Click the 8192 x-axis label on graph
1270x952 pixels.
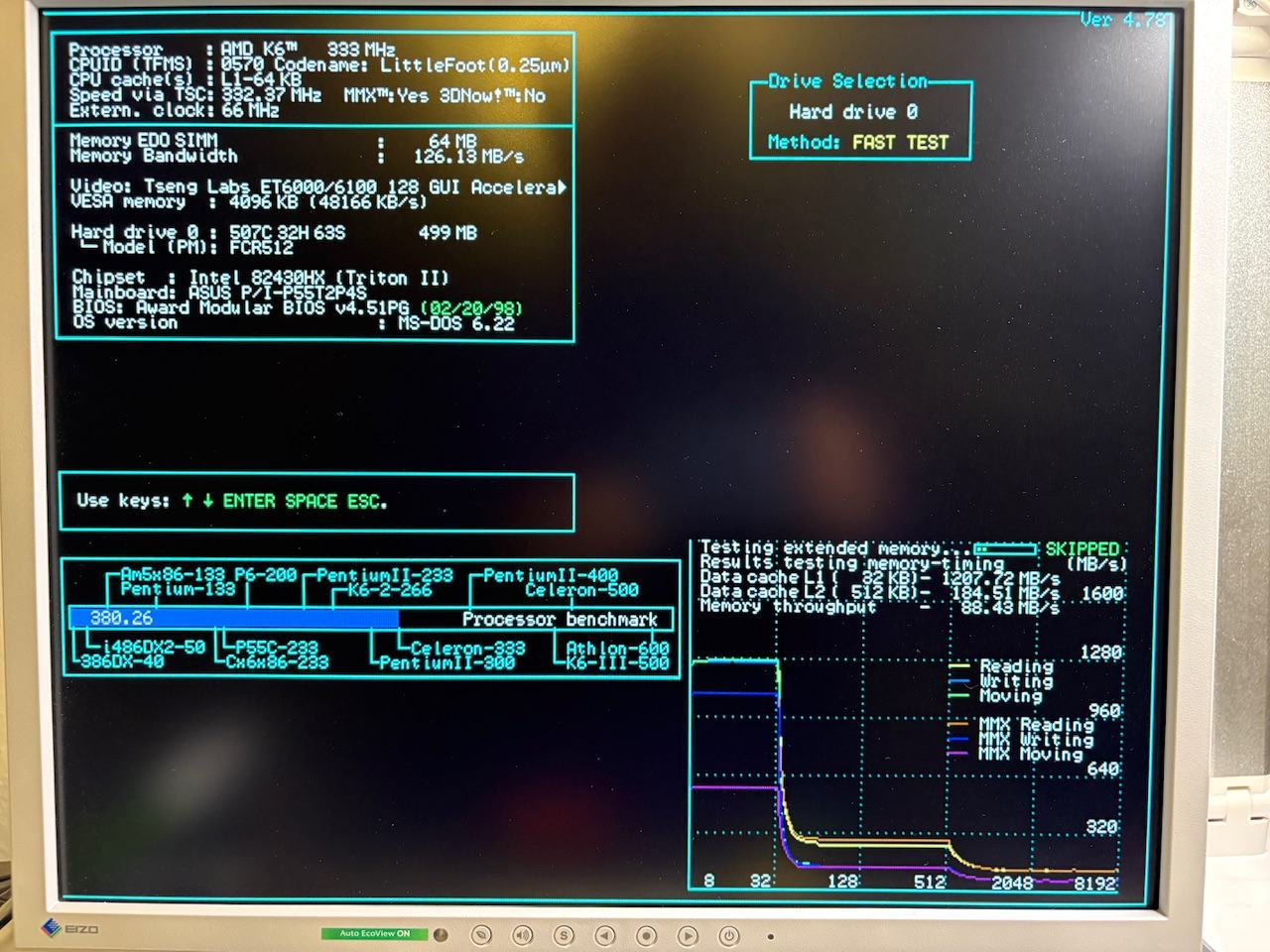tap(1094, 883)
